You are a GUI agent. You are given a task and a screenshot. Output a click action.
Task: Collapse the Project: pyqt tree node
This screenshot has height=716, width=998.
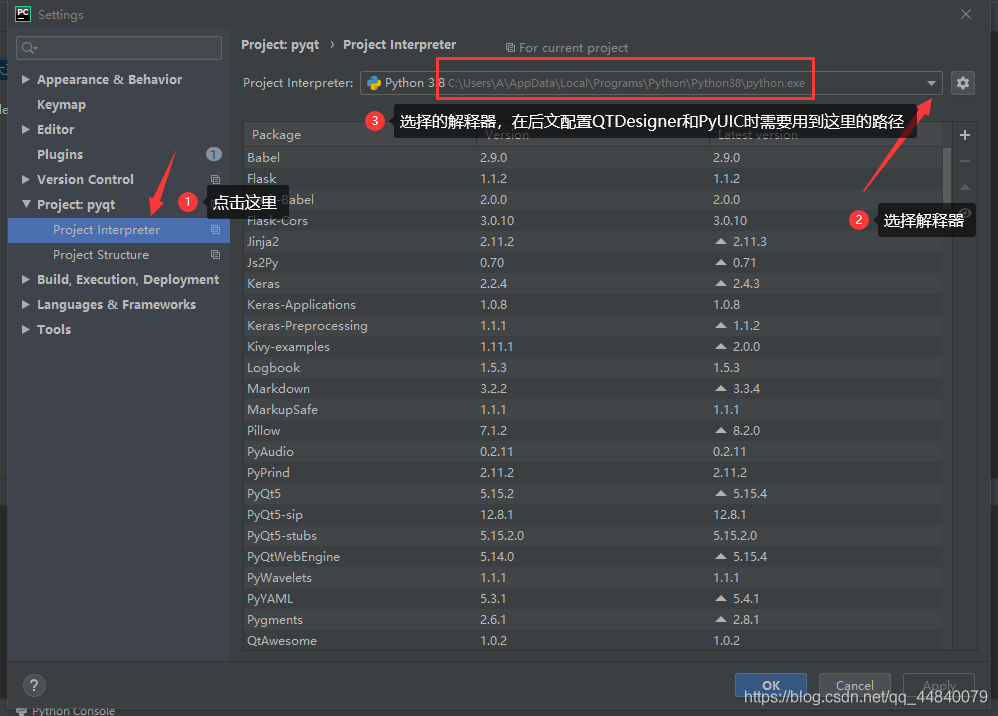click(x=26, y=205)
